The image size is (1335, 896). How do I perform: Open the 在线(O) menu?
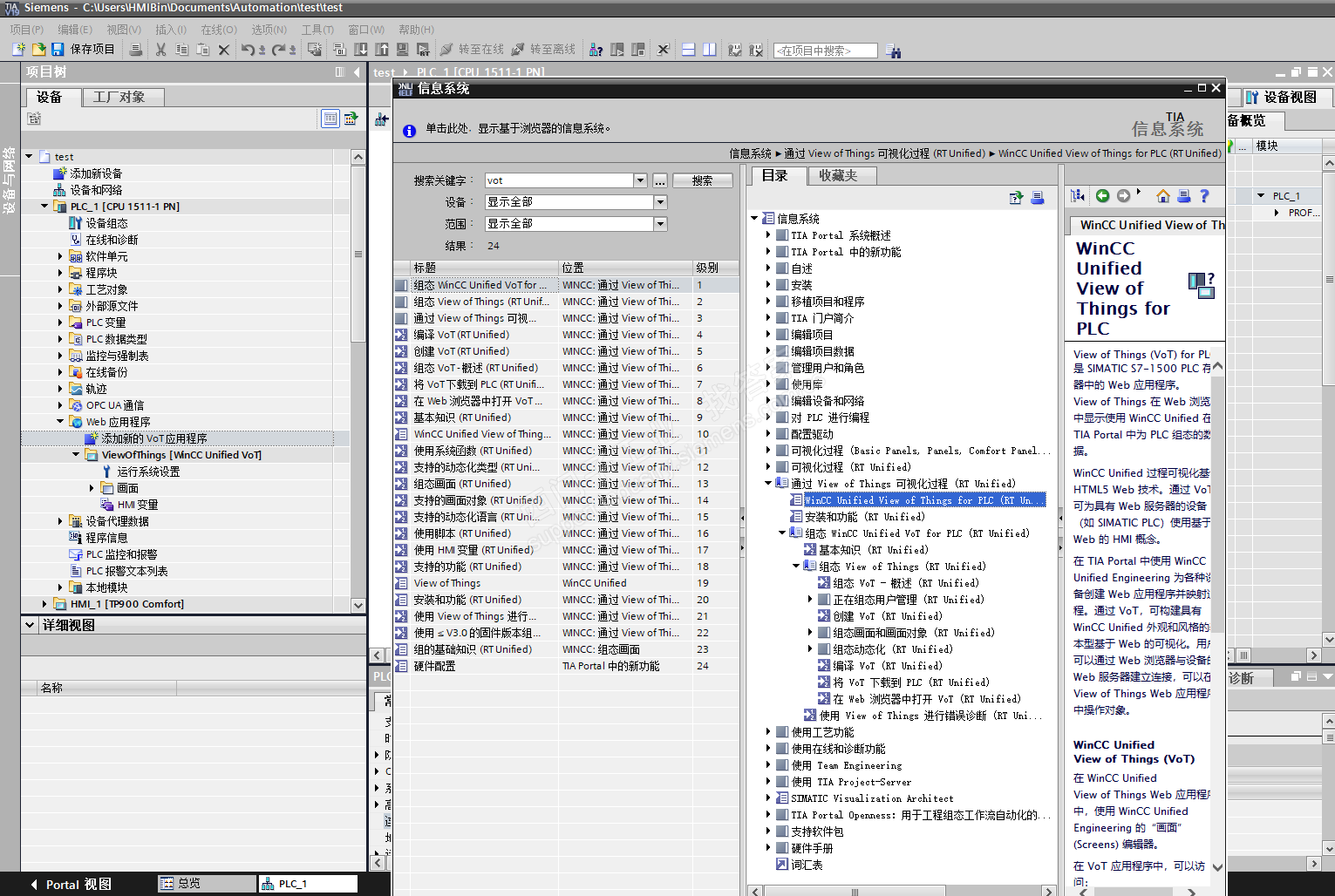point(218,30)
